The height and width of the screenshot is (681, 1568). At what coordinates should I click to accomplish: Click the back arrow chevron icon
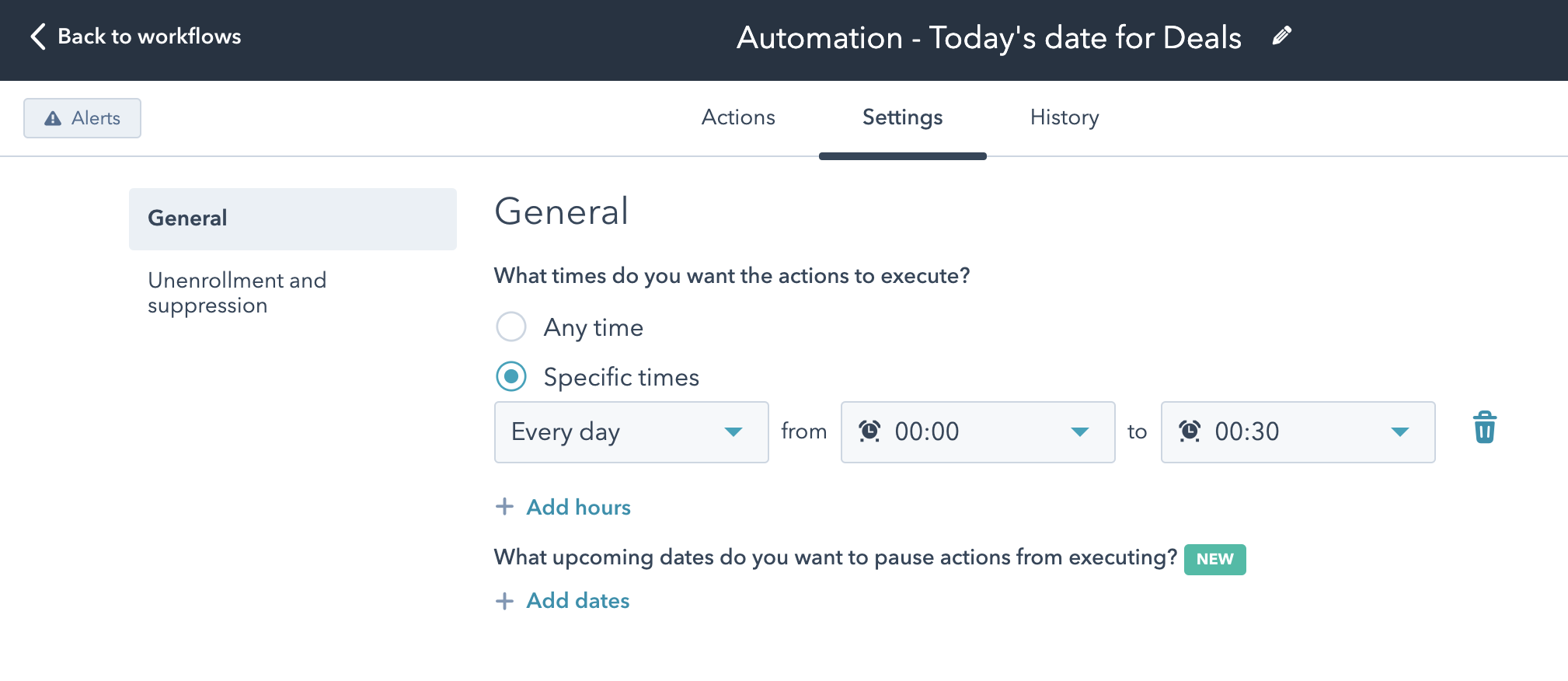(x=37, y=36)
